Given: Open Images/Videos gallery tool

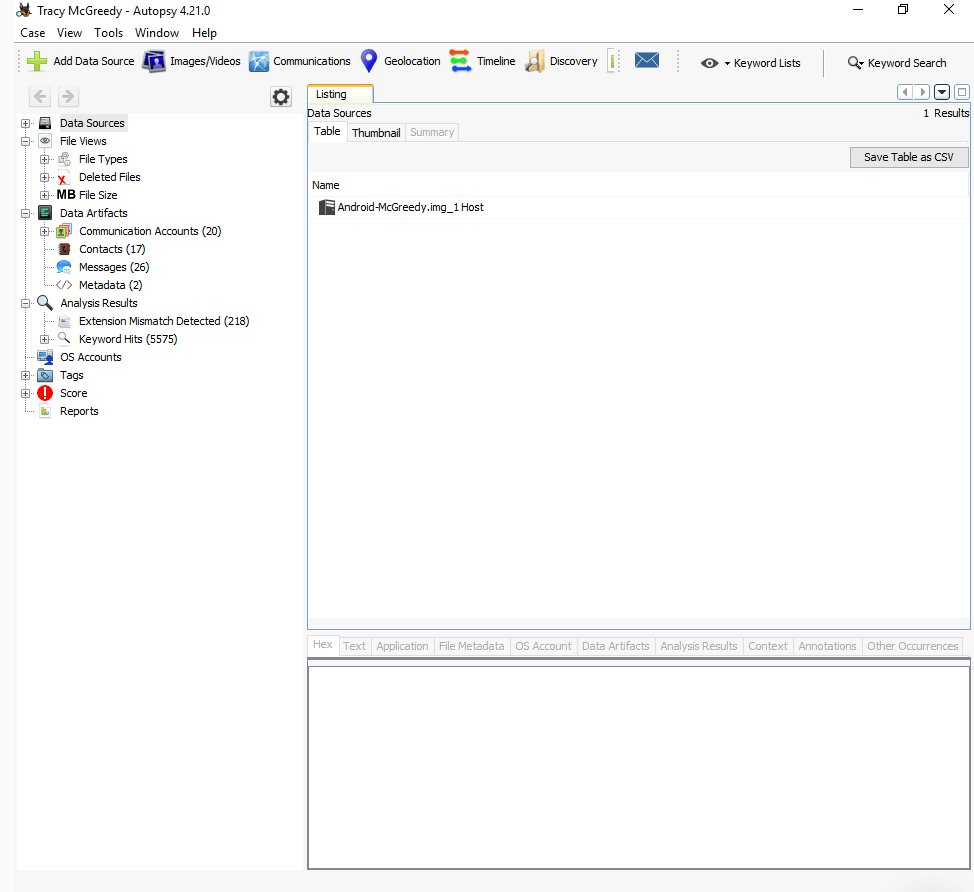Looking at the screenshot, I should 191,61.
